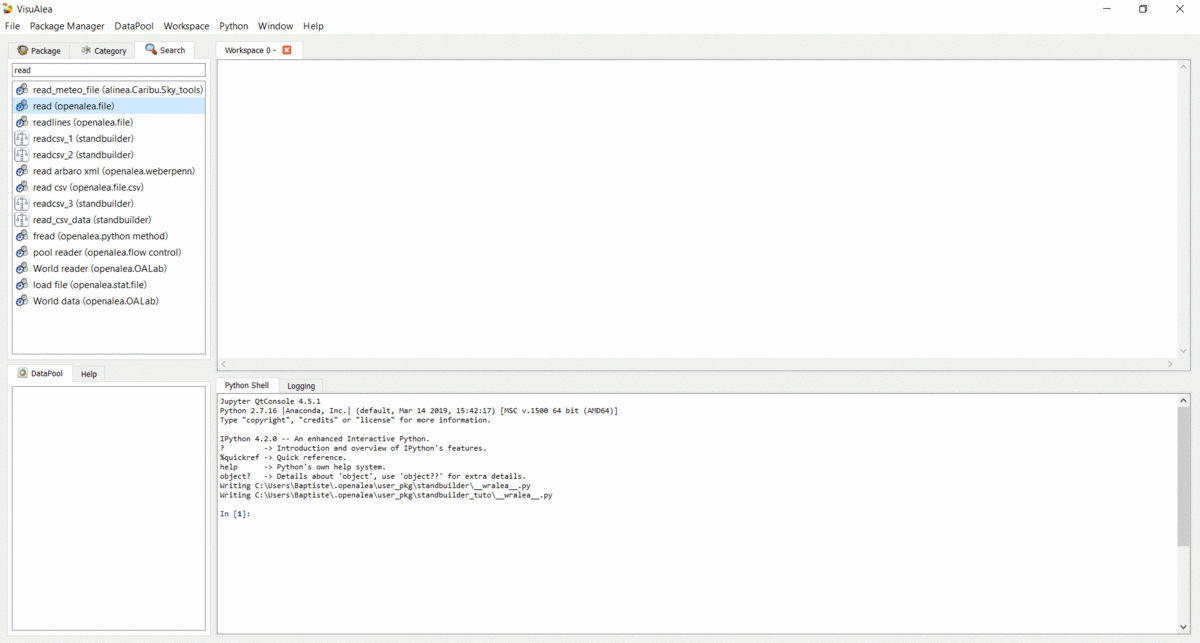Close Workspace 0 via red X icon

[x=287, y=50]
